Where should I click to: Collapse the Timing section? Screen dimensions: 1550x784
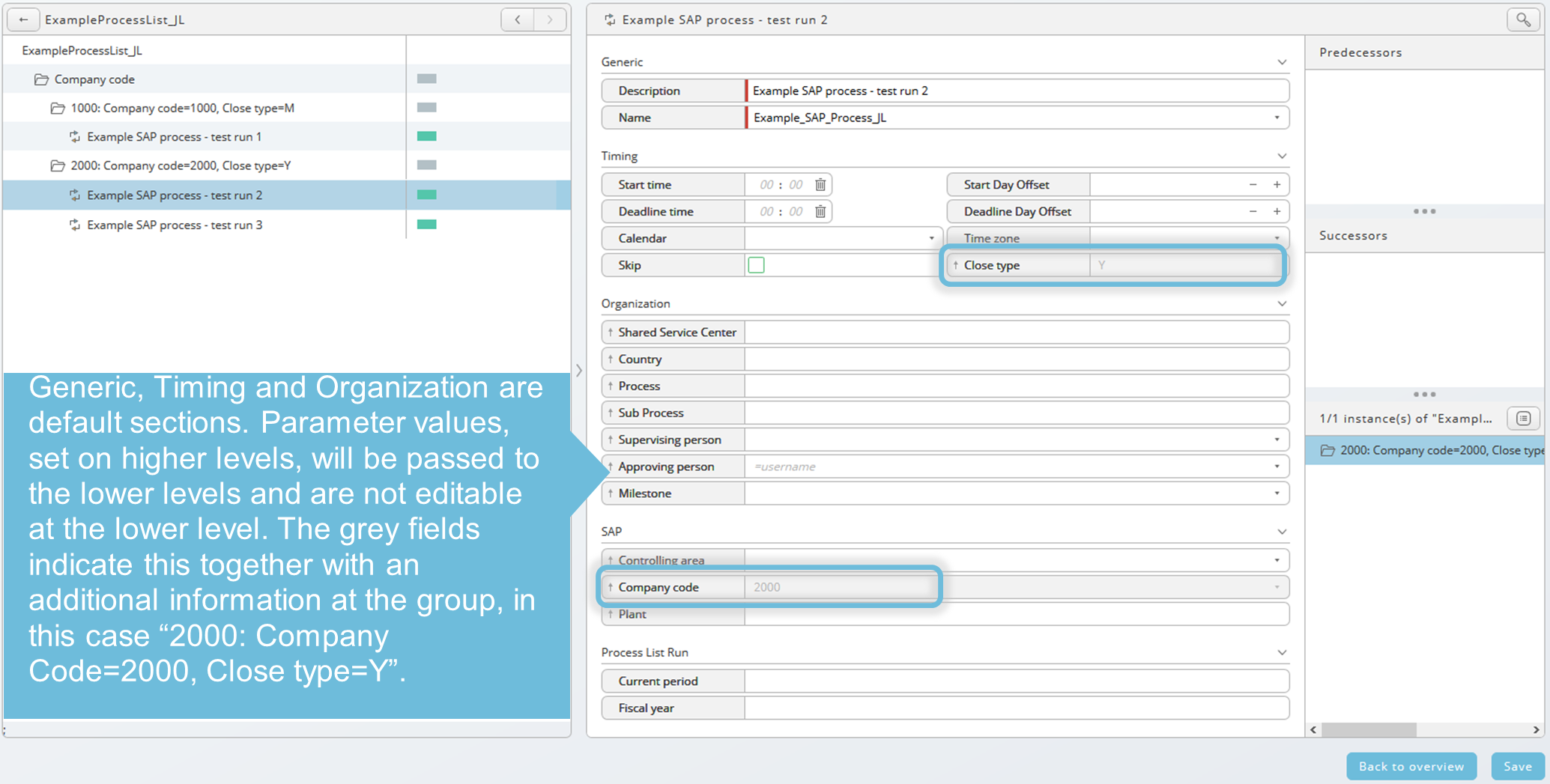pos(1282,156)
